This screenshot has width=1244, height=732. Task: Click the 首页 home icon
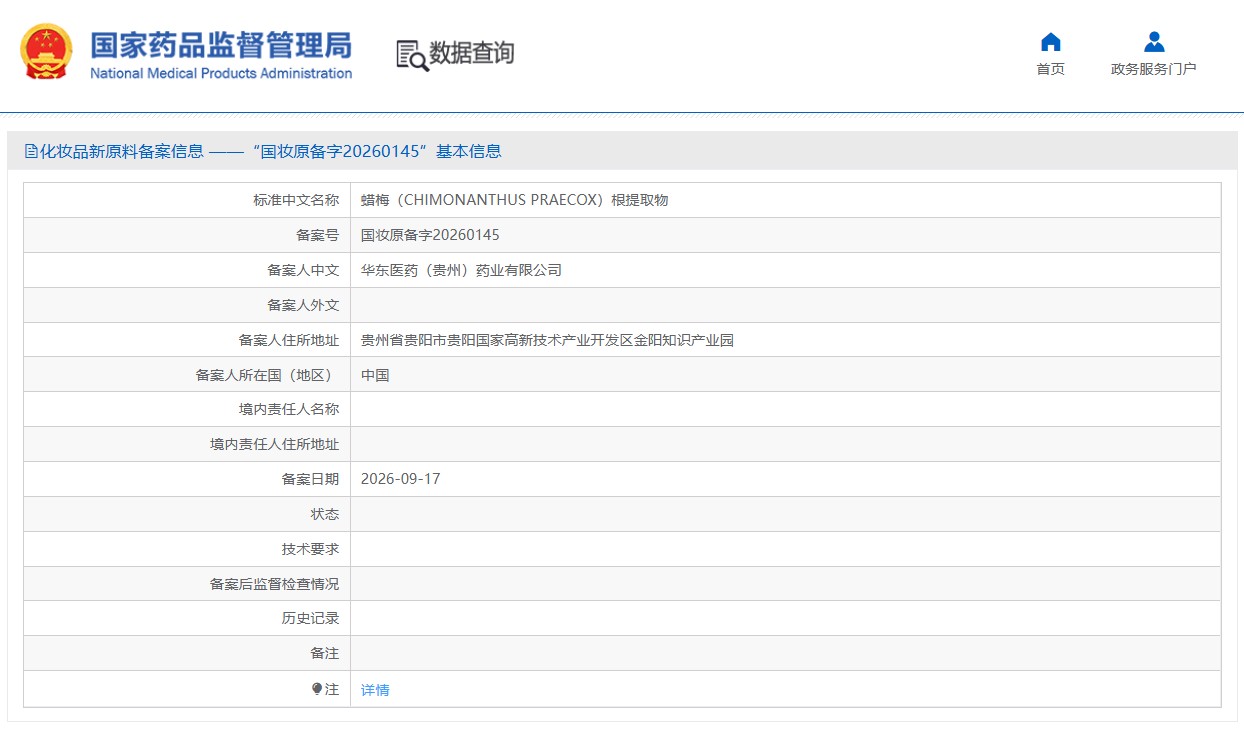1050,42
